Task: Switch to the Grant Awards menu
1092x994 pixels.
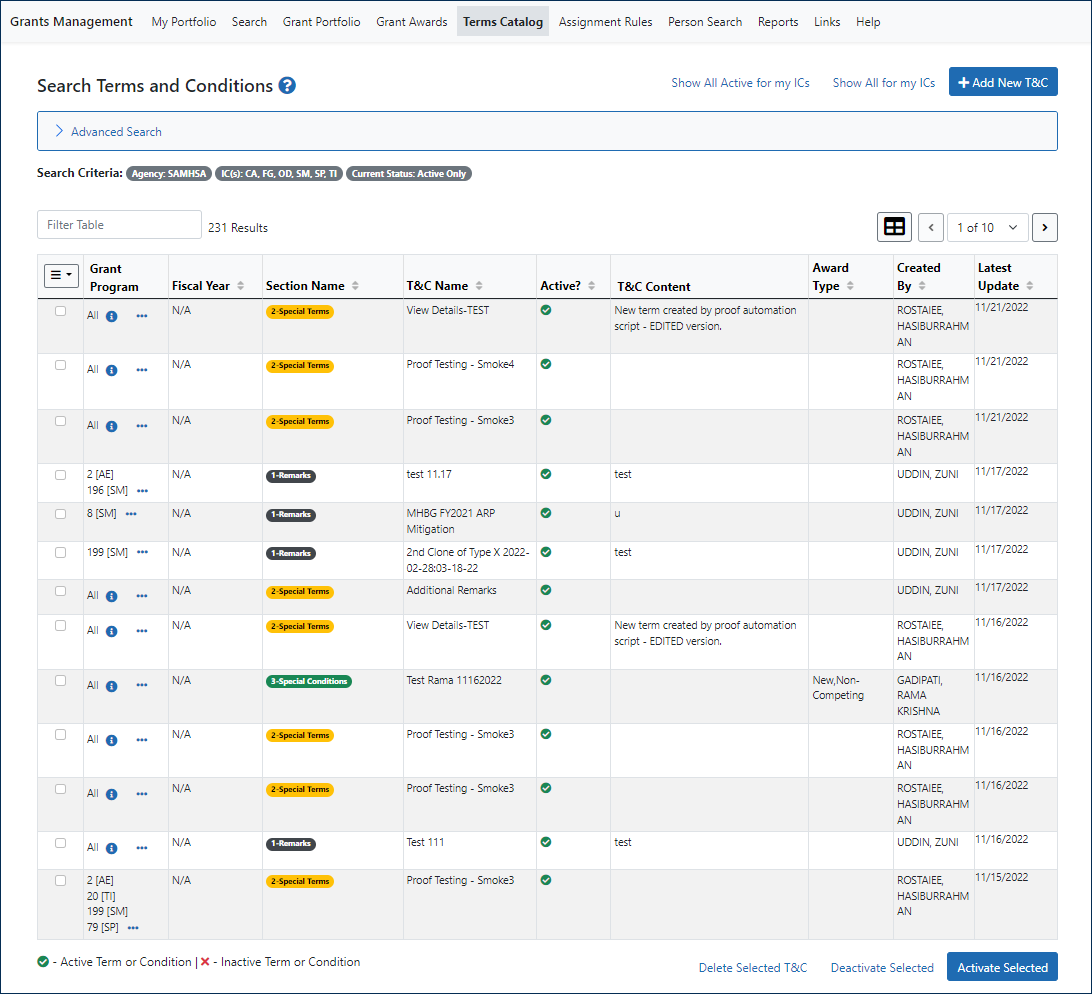Action: point(411,22)
